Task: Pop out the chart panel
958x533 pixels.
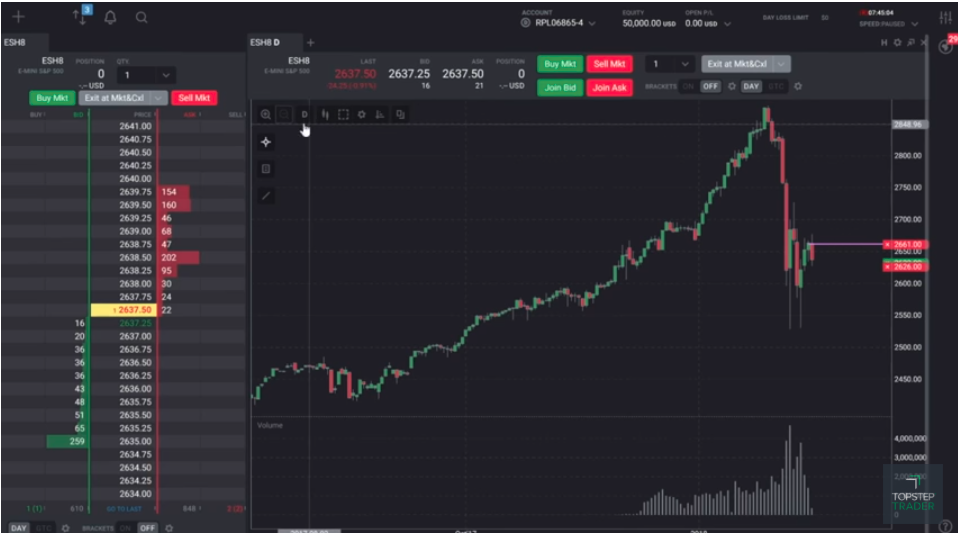Action: [910, 42]
